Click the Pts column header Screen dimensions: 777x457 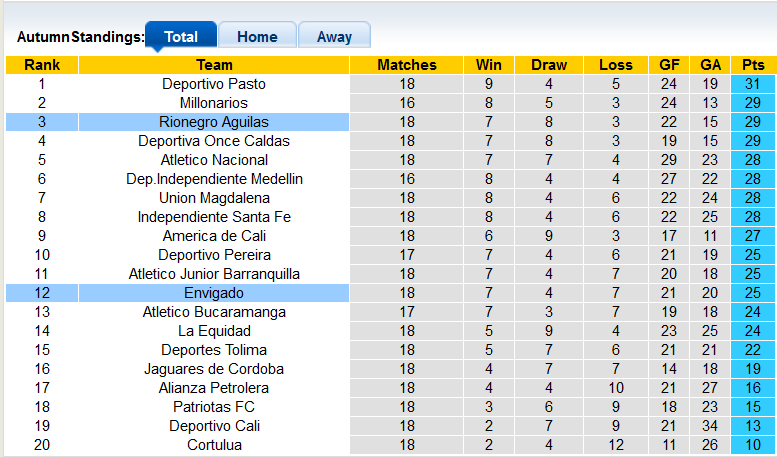pos(753,65)
